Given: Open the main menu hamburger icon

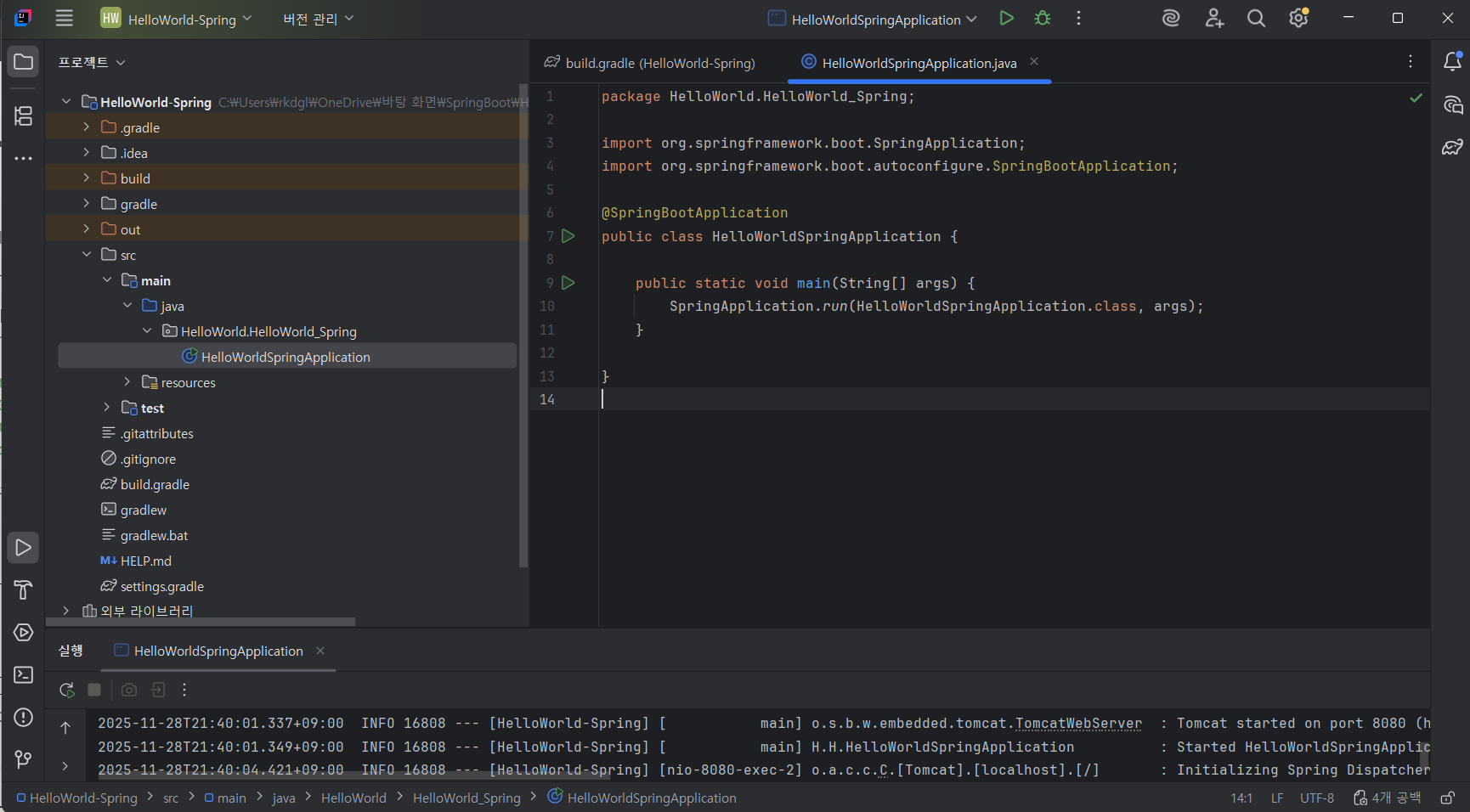Looking at the screenshot, I should [65, 18].
